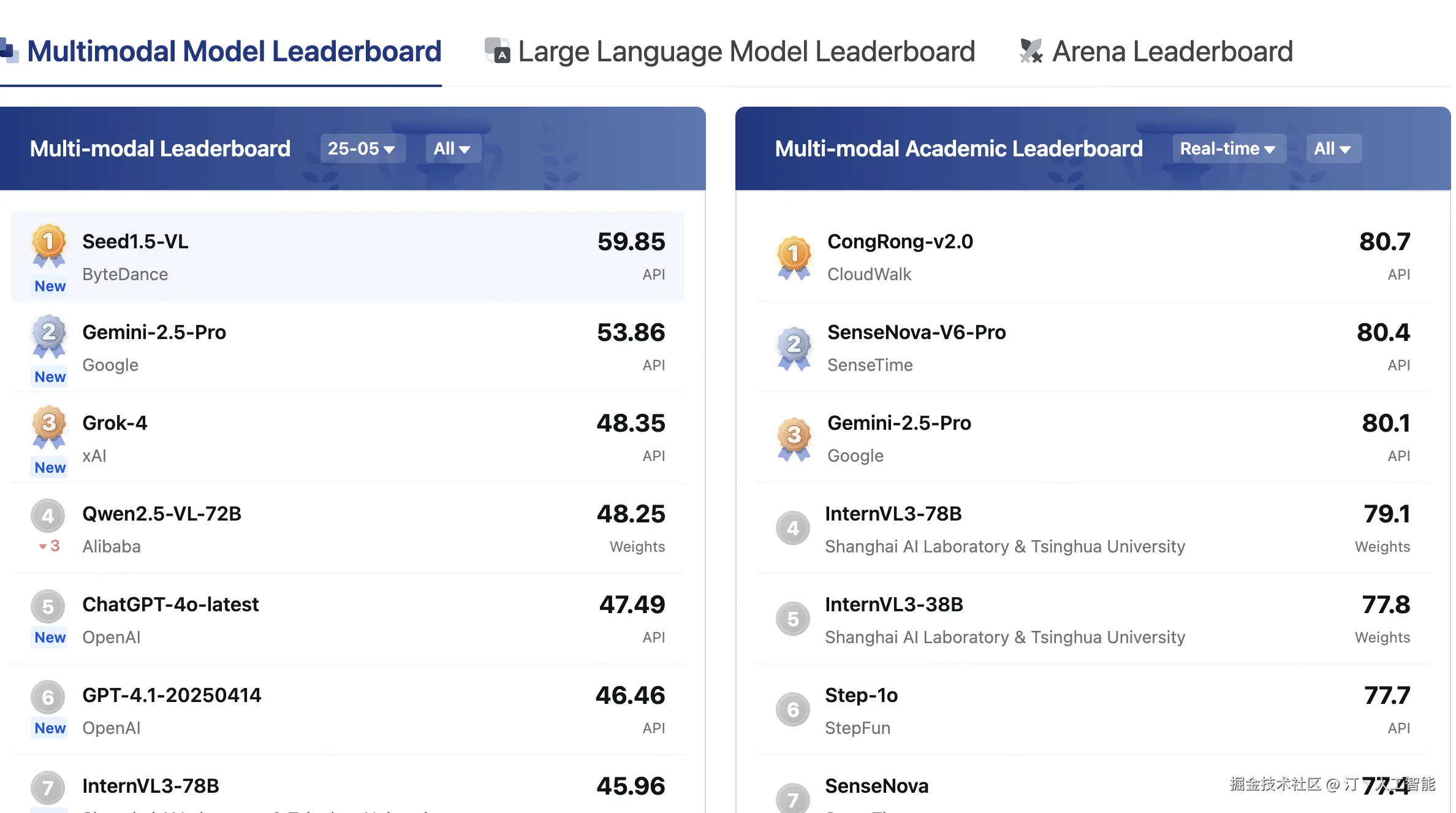
Task: Open the InternVL3-38B model entry
Action: pyautogui.click(x=893, y=605)
